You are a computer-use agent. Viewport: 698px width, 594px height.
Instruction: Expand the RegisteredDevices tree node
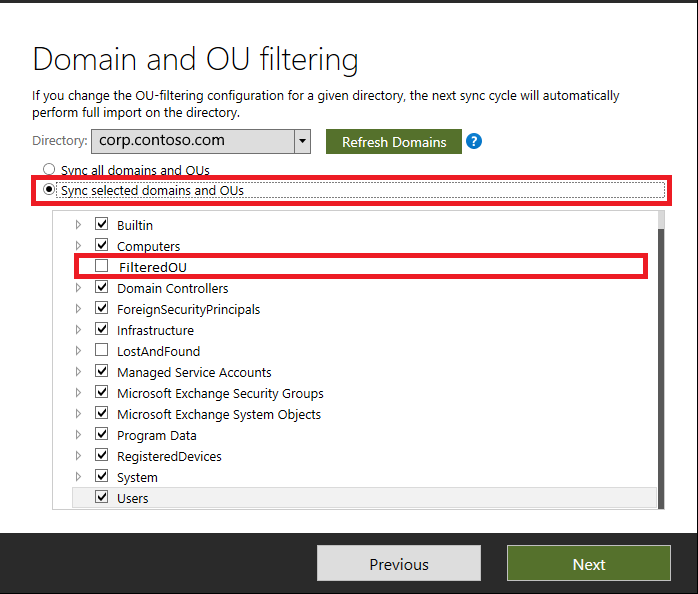(x=78, y=456)
